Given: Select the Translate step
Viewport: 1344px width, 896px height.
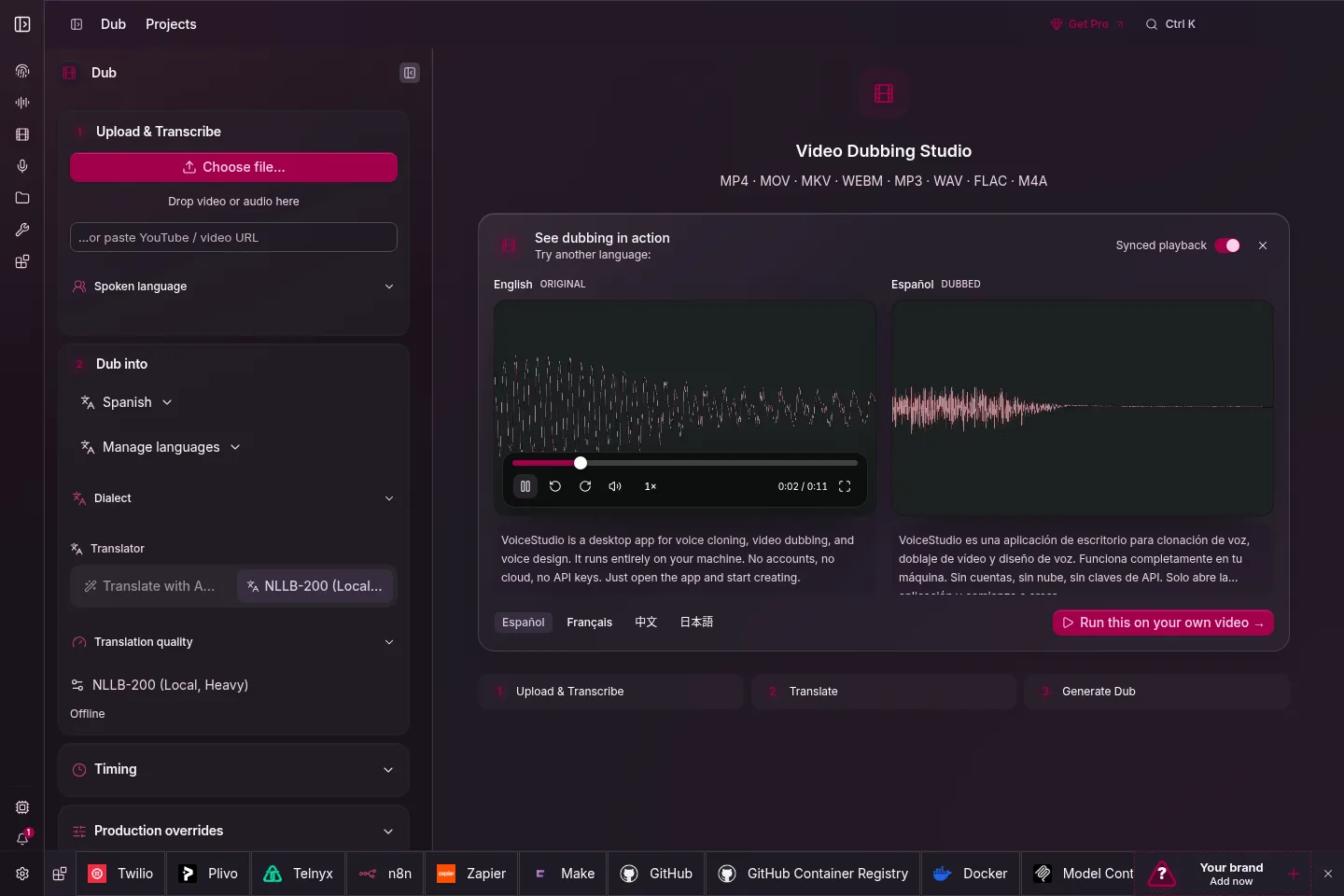Looking at the screenshot, I should (x=884, y=692).
